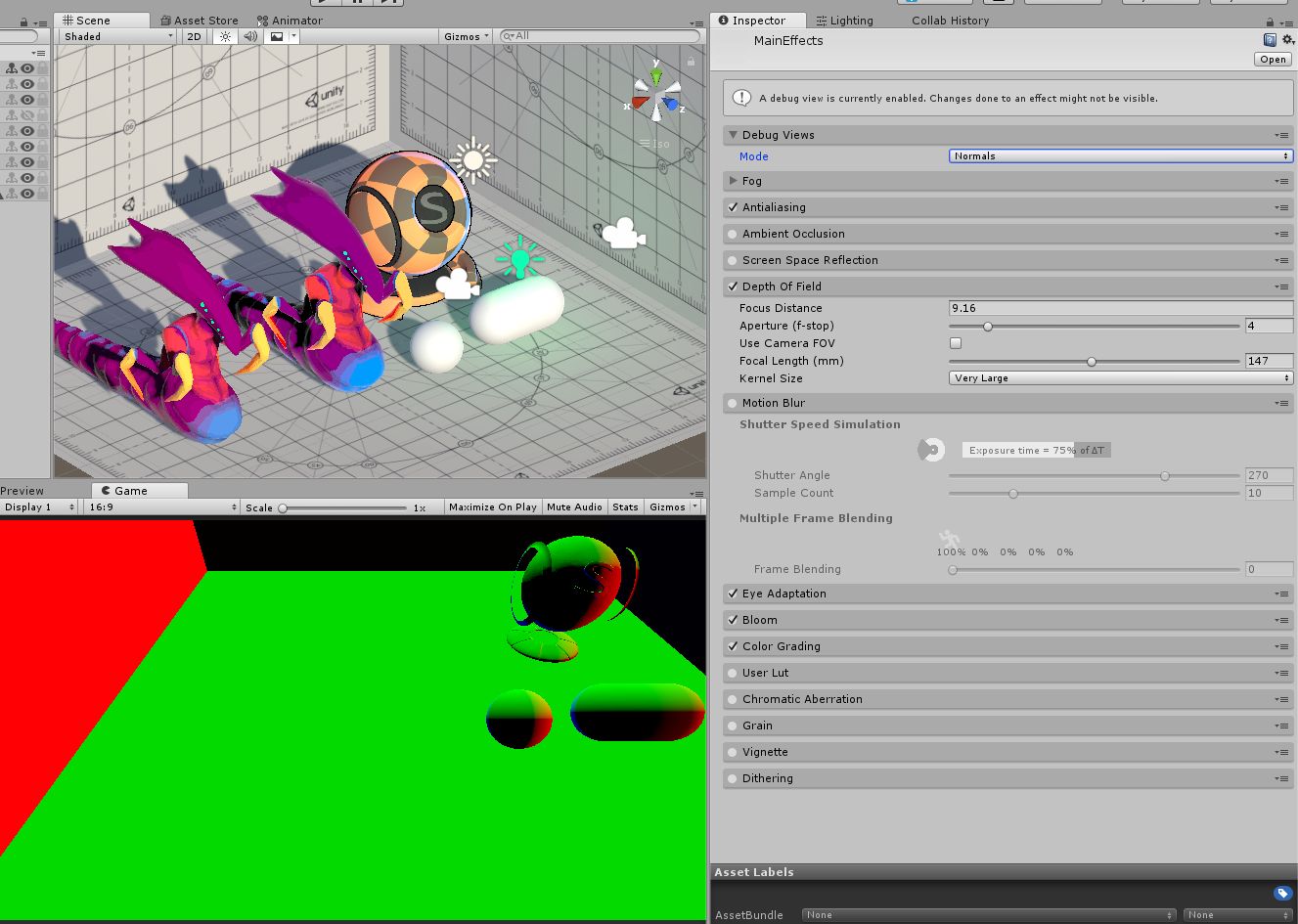Disable the Antialiasing effect checkbox
Viewport: 1298px width, 924px height.
(733, 207)
